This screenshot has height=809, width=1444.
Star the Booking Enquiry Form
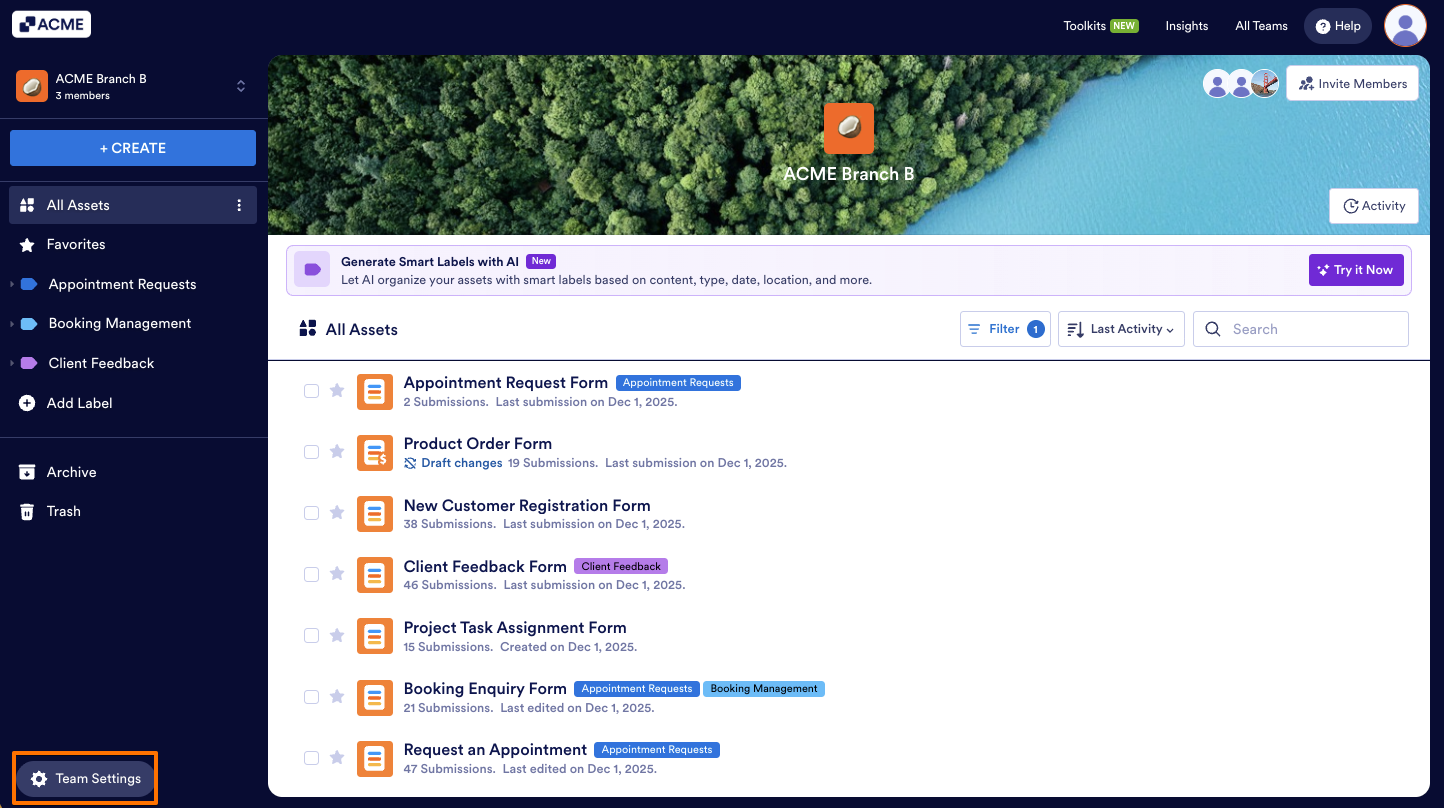(x=337, y=696)
